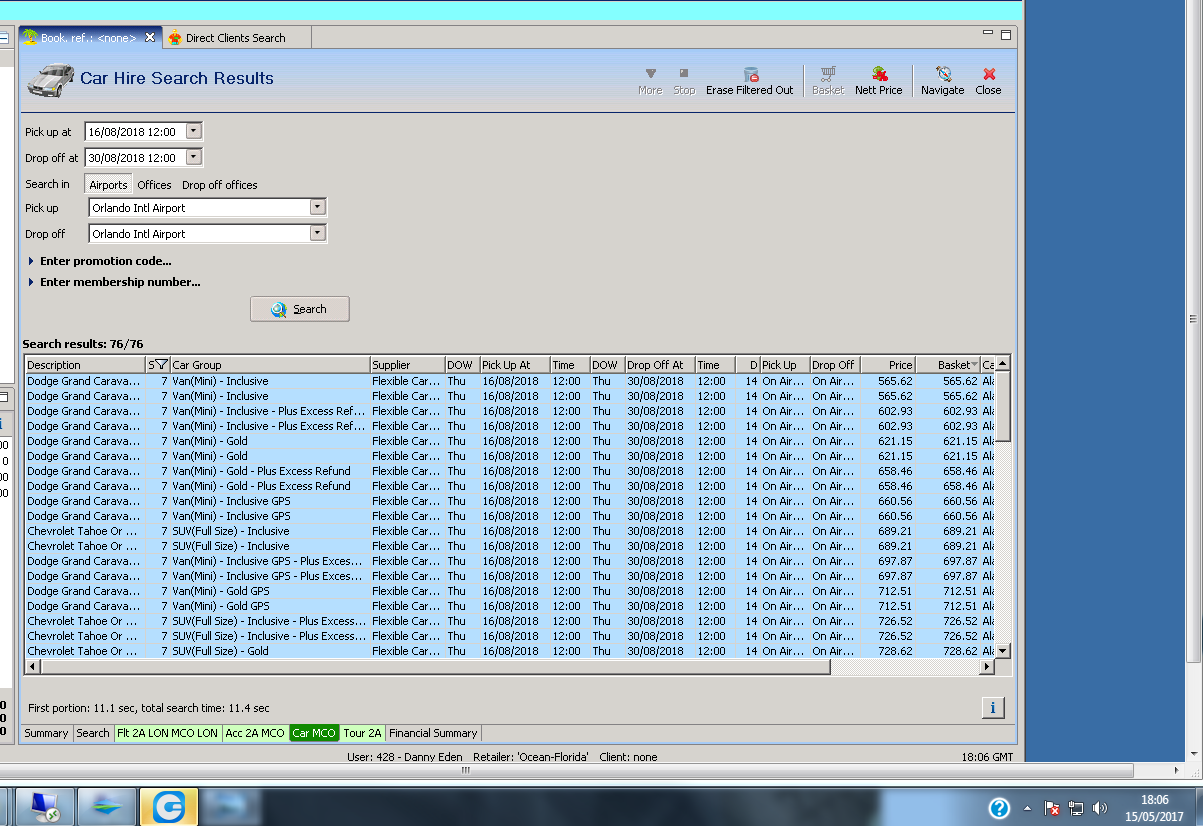Click the More toolbar icon
Viewport: 1203px width, 826px height.
pos(650,74)
